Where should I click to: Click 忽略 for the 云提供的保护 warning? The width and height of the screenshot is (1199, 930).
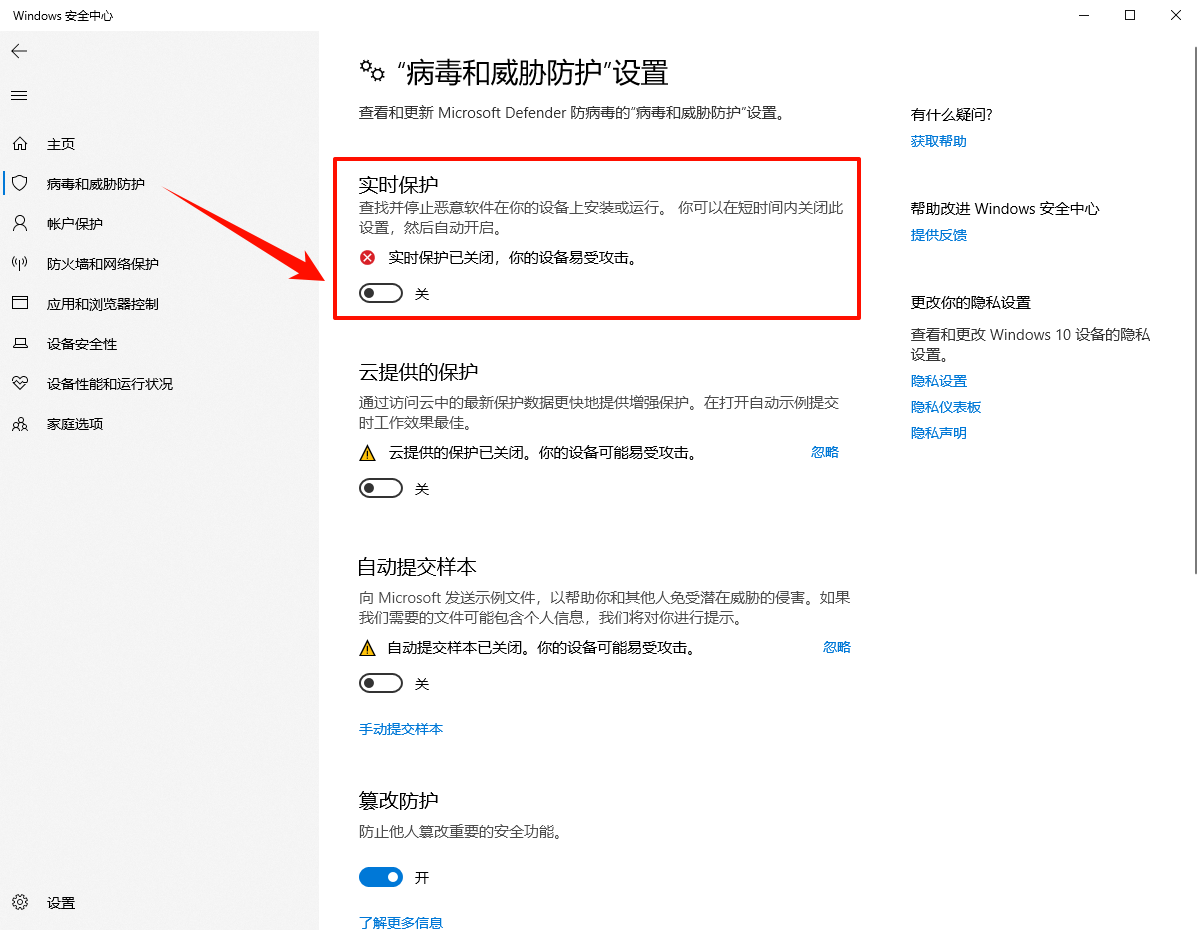pyautogui.click(x=824, y=452)
